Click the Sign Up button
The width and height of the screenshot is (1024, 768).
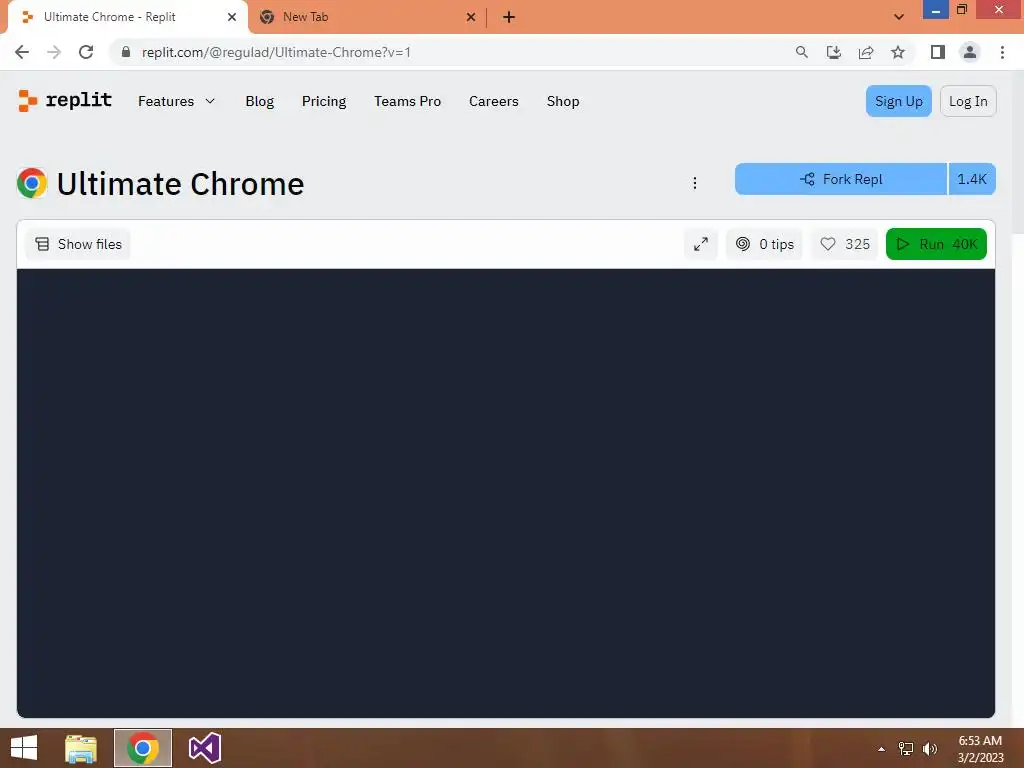click(899, 101)
